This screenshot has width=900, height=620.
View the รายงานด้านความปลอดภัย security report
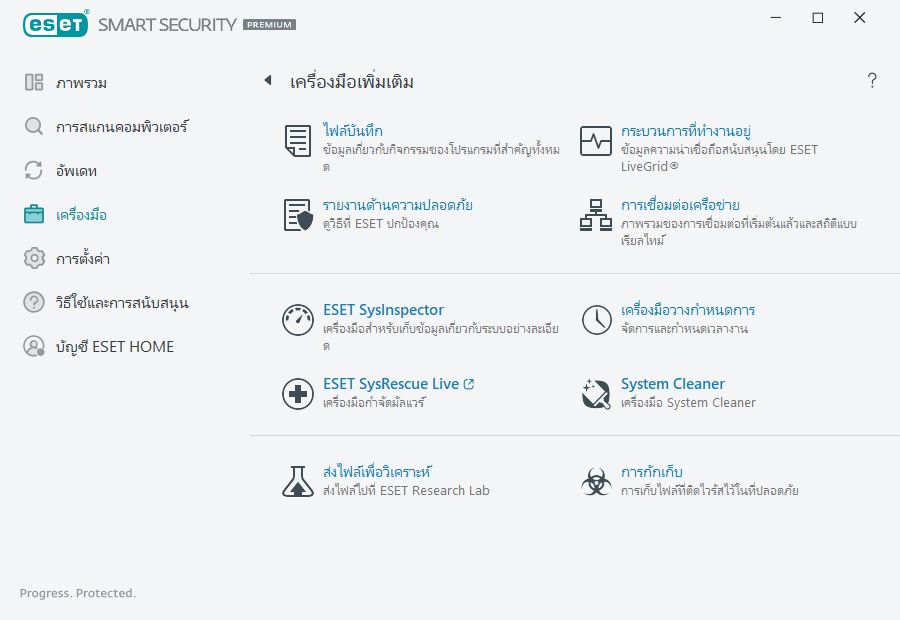(x=398, y=207)
